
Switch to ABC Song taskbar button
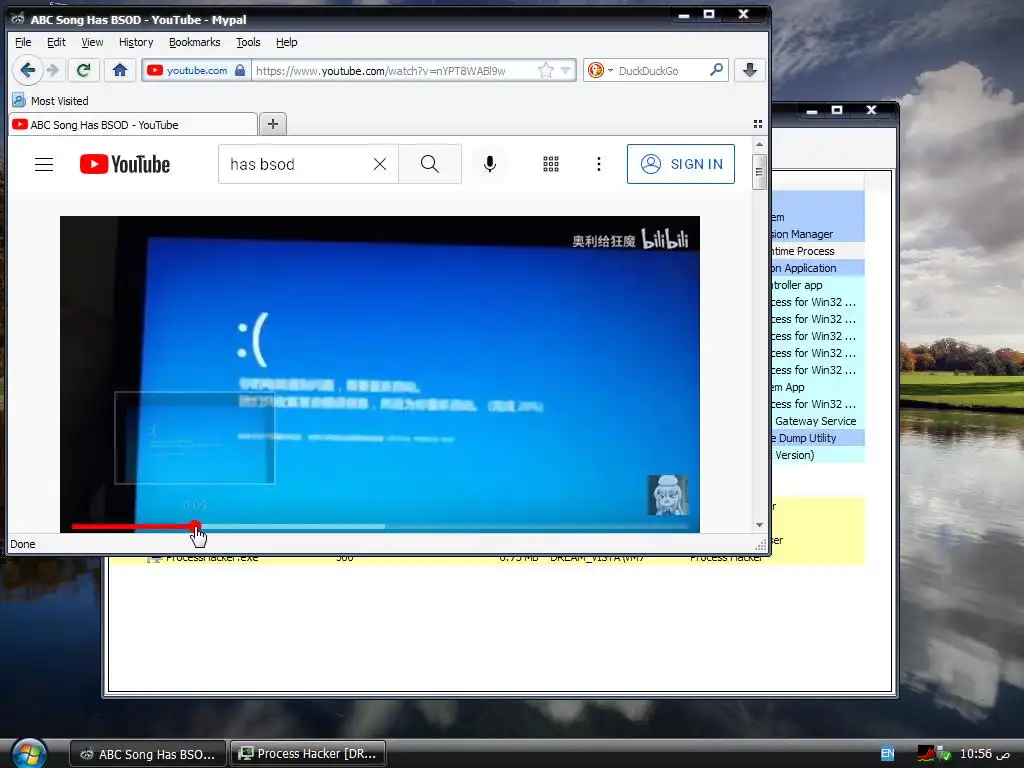[x=148, y=754]
